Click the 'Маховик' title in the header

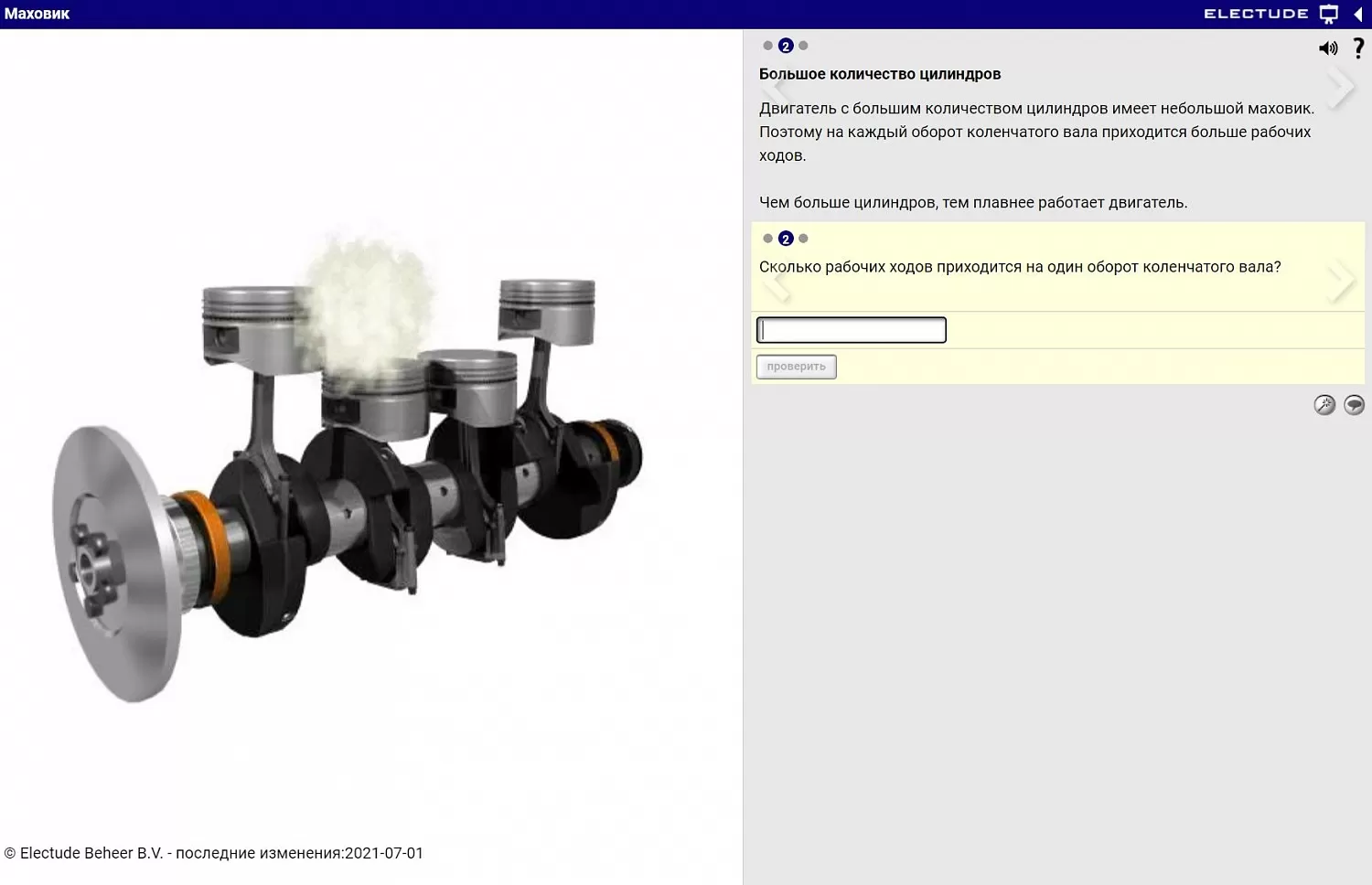pyautogui.click(x=38, y=14)
